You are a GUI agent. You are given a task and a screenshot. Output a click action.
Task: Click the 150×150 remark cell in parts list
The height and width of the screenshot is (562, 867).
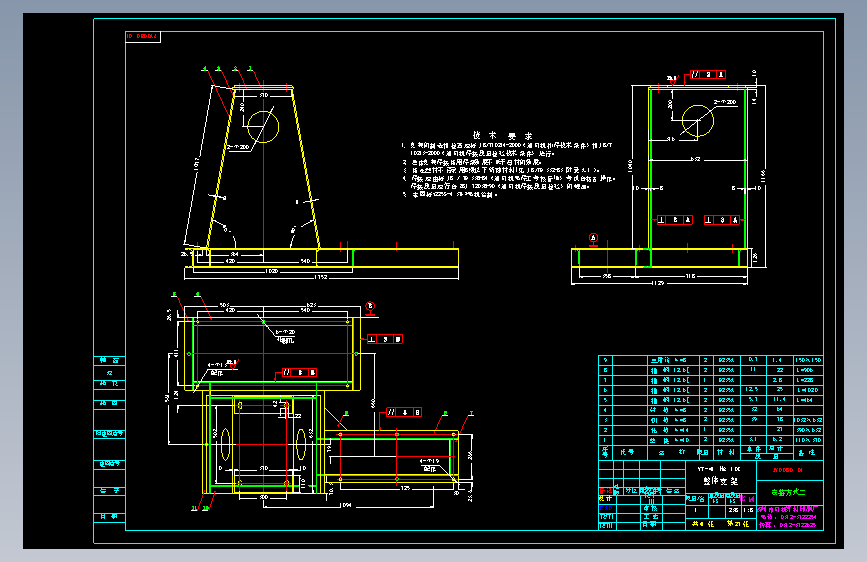[x=808, y=360]
